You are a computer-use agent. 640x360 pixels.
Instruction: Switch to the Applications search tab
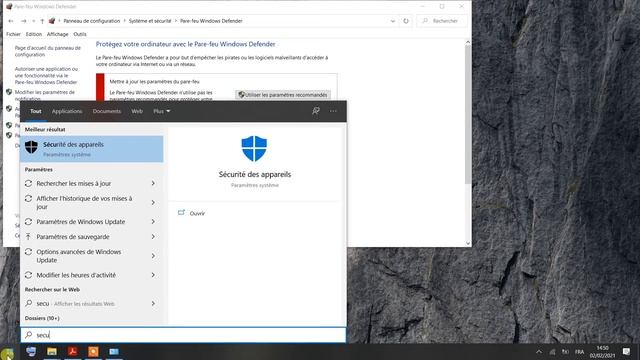(67, 111)
